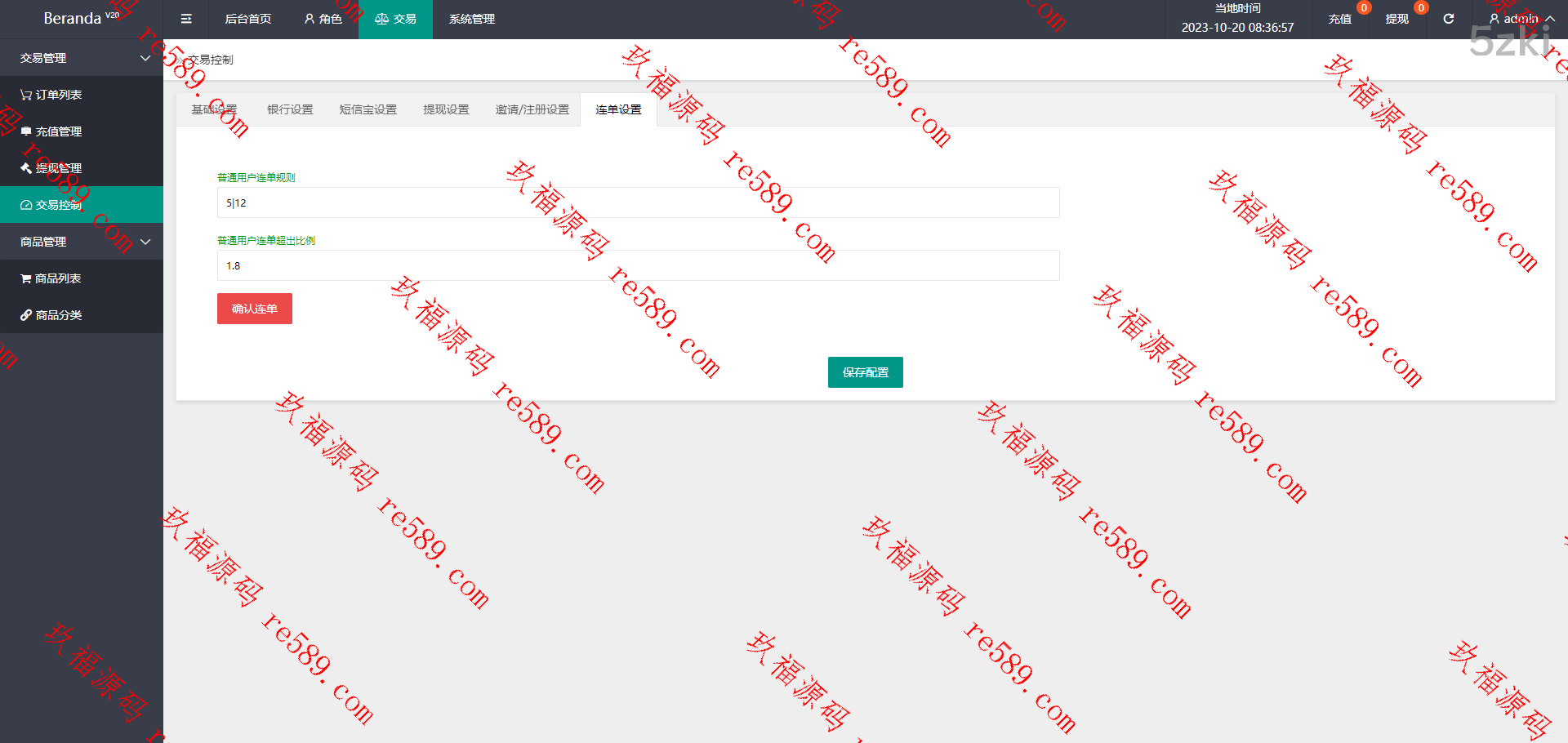Click the hamburger menu collapse icon
The height and width of the screenshot is (743, 1568).
click(x=186, y=19)
